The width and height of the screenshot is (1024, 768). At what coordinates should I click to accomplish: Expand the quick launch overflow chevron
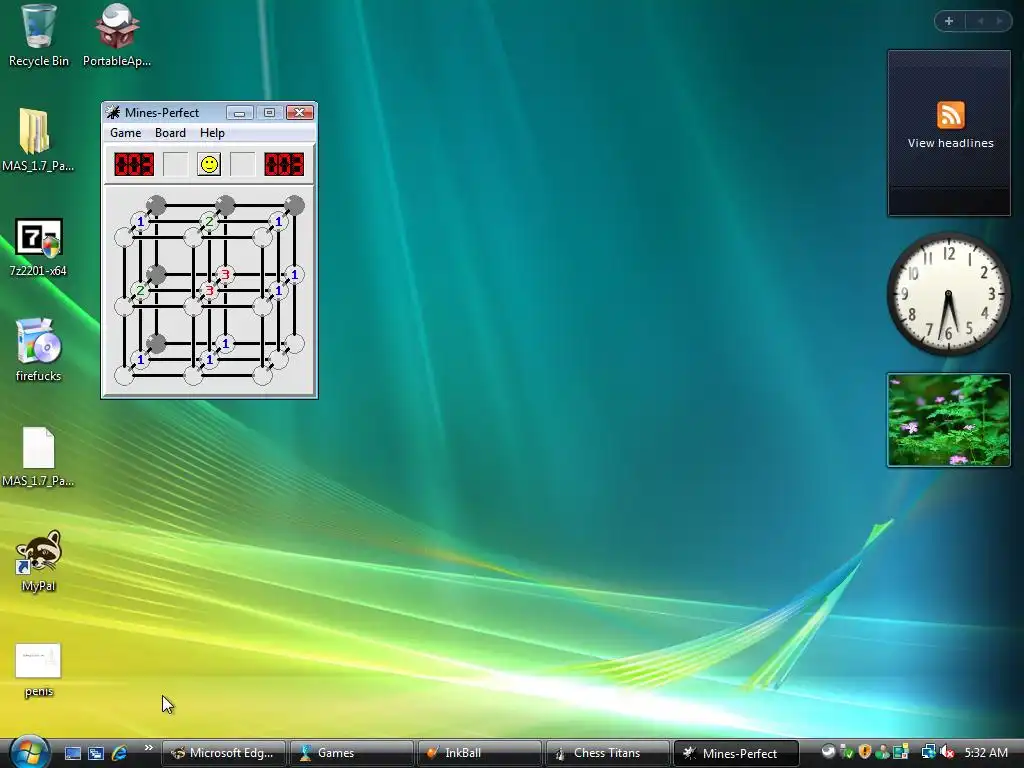[148, 748]
